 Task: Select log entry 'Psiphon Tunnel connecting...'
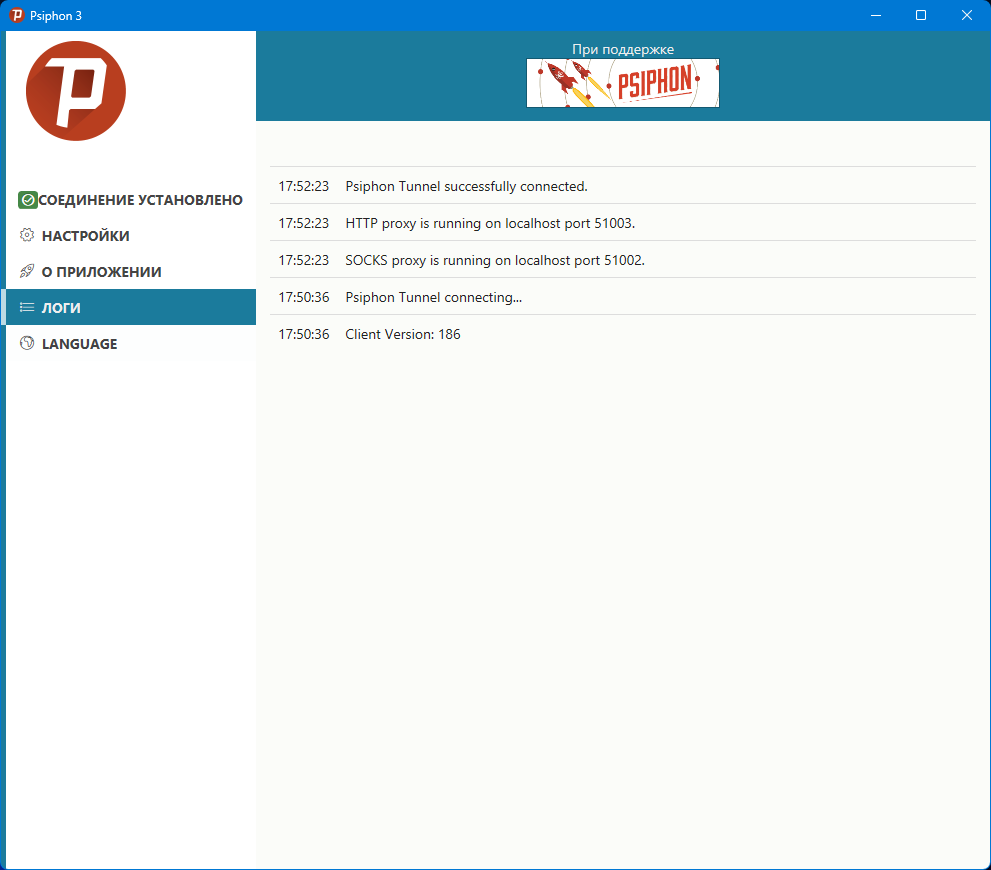coord(623,297)
